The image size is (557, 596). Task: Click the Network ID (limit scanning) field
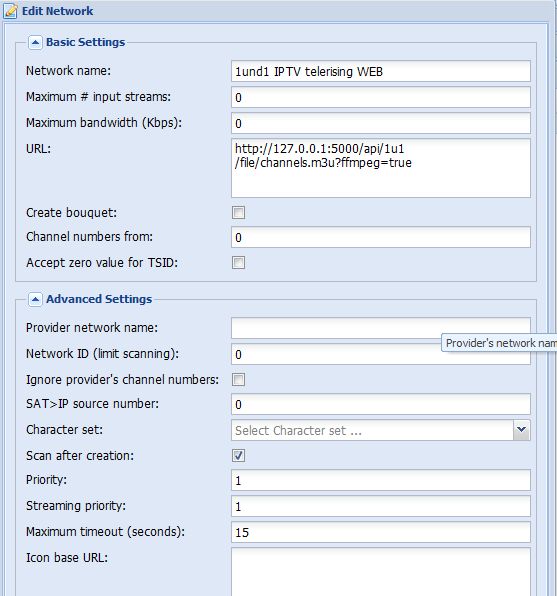[381, 354]
